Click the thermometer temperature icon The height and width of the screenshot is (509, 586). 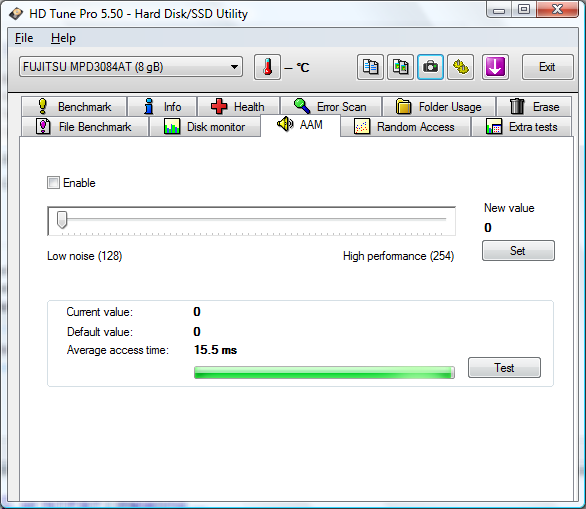pyautogui.click(x=267, y=67)
